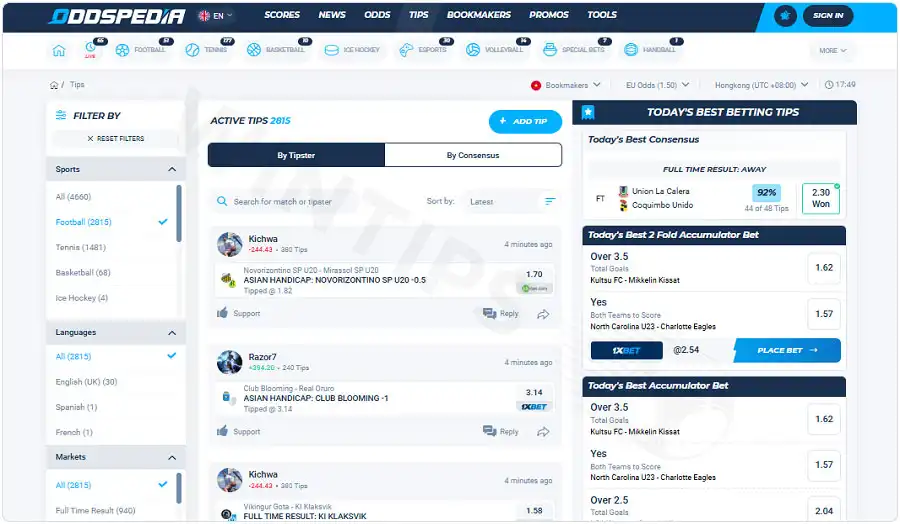Expand the More sports dropdown
The width and height of the screenshot is (900, 524).
click(x=832, y=51)
